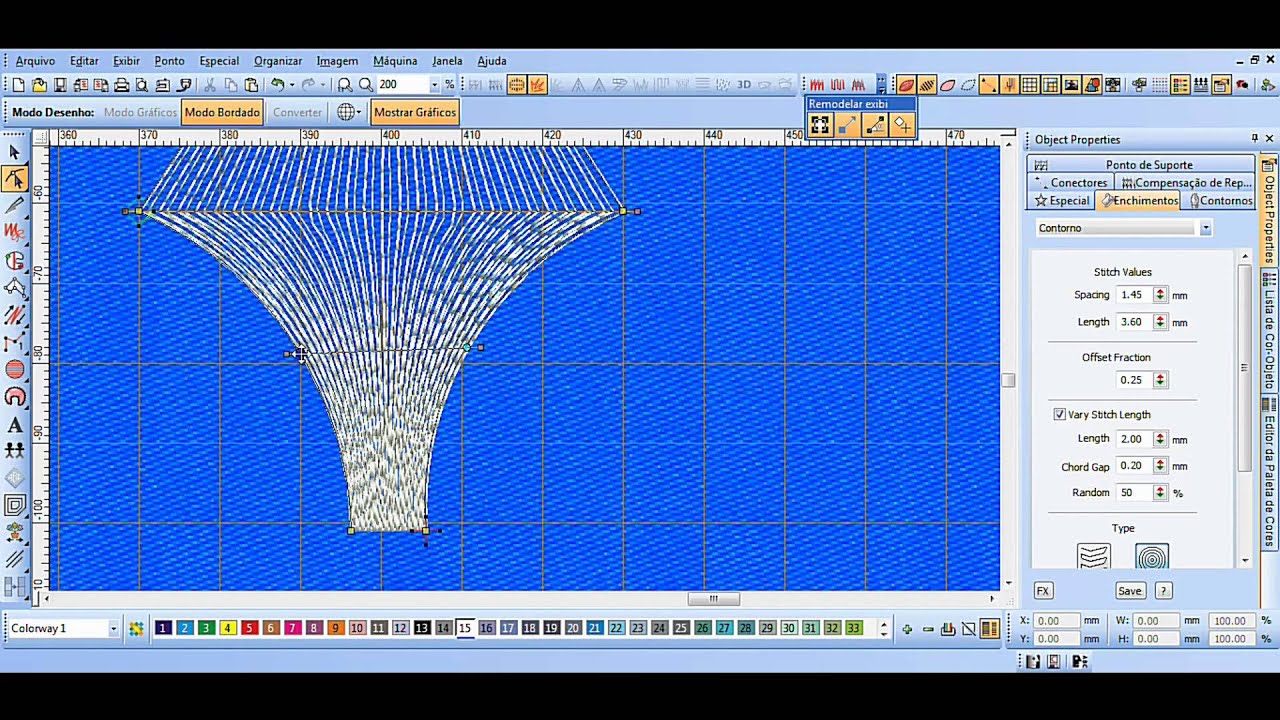The width and height of the screenshot is (1280, 720).
Task: Click the Zoom magnifier icon beside 200
Action: (x=366, y=85)
